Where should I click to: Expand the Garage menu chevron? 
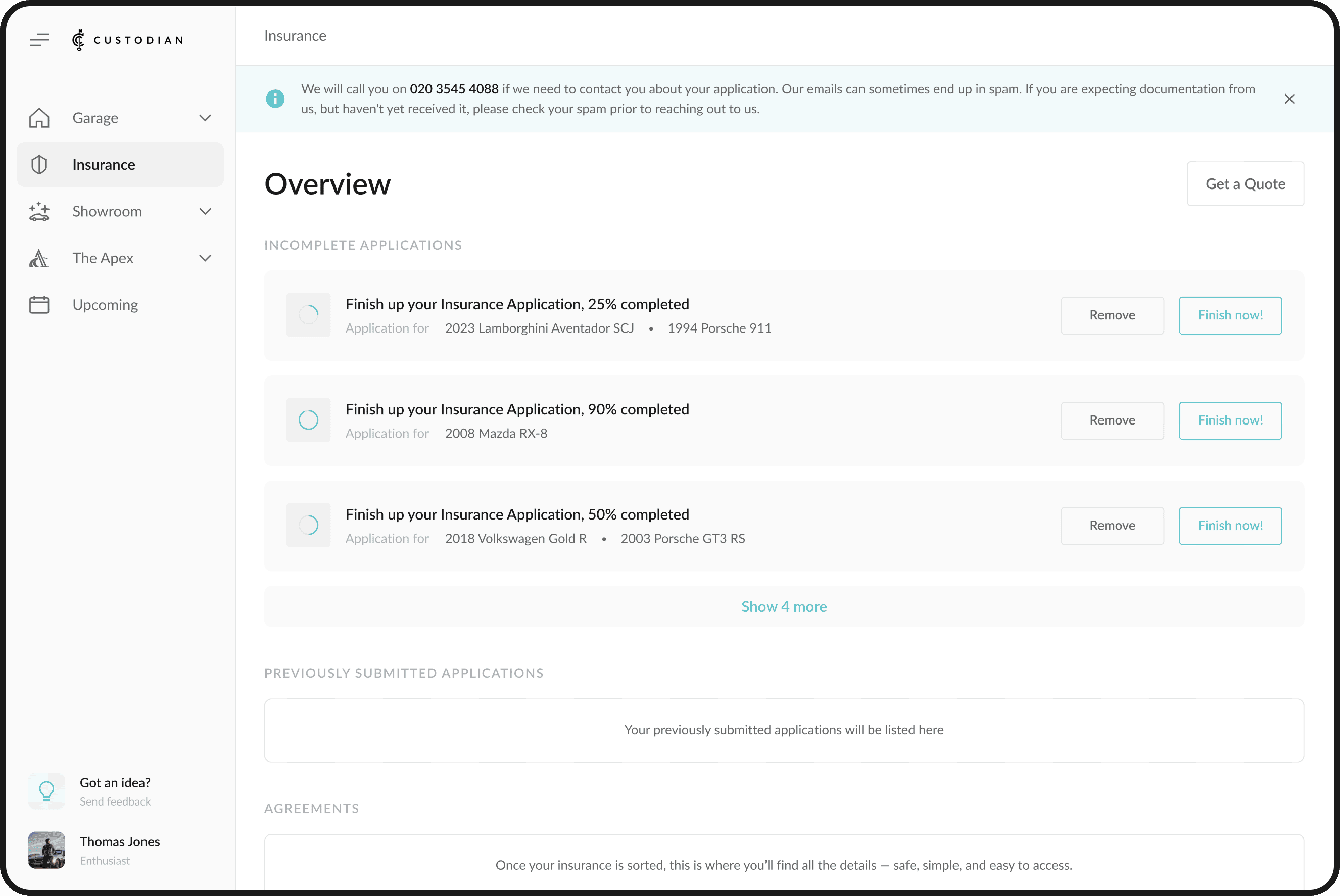[x=205, y=118]
